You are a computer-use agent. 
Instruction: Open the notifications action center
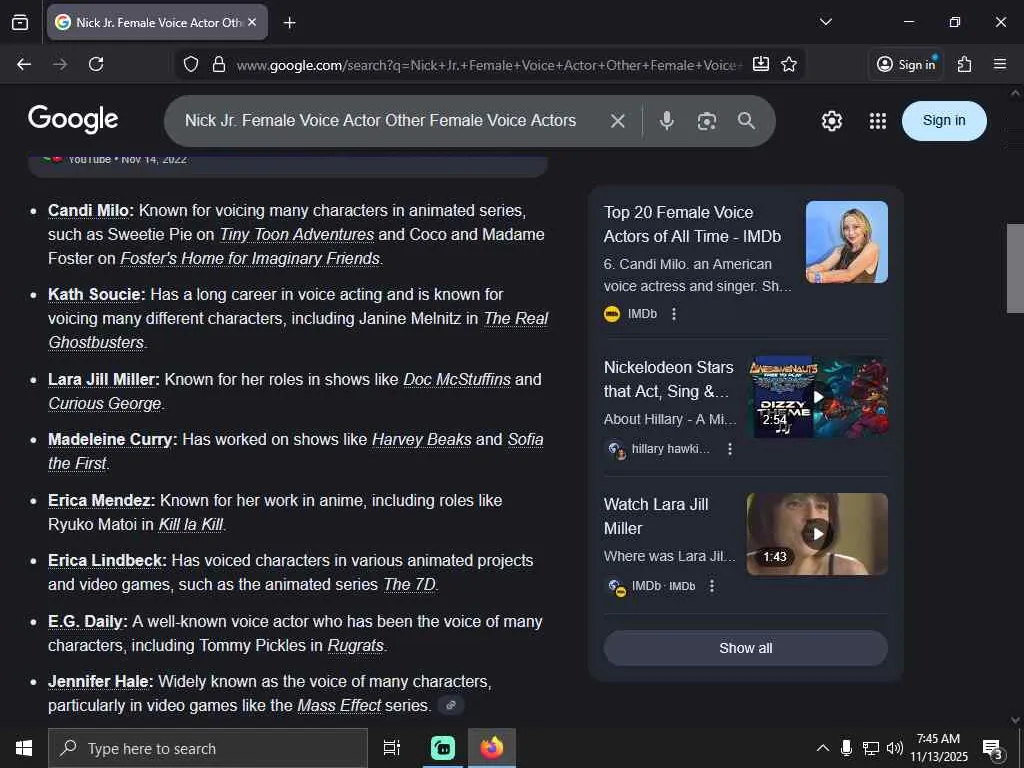click(x=993, y=748)
